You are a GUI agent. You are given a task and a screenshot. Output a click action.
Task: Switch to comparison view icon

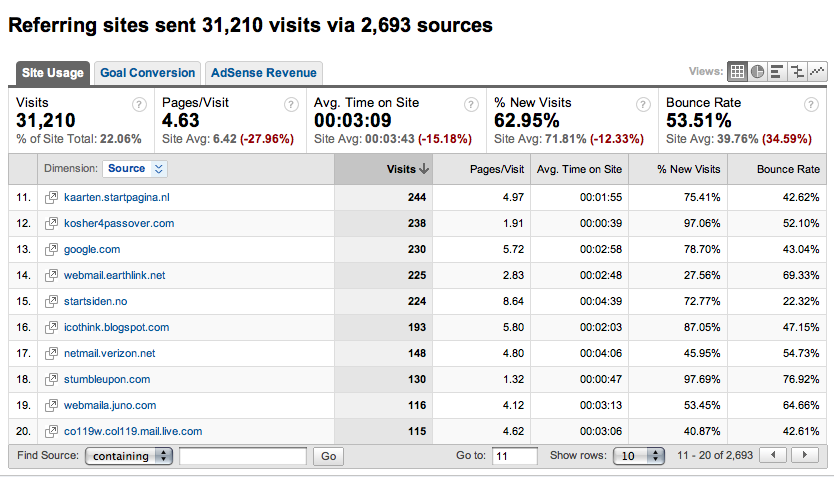click(797, 71)
